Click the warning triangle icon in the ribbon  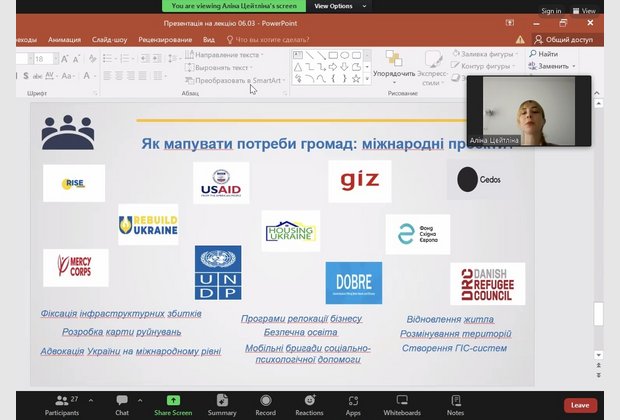pyautogui.click(x=520, y=40)
